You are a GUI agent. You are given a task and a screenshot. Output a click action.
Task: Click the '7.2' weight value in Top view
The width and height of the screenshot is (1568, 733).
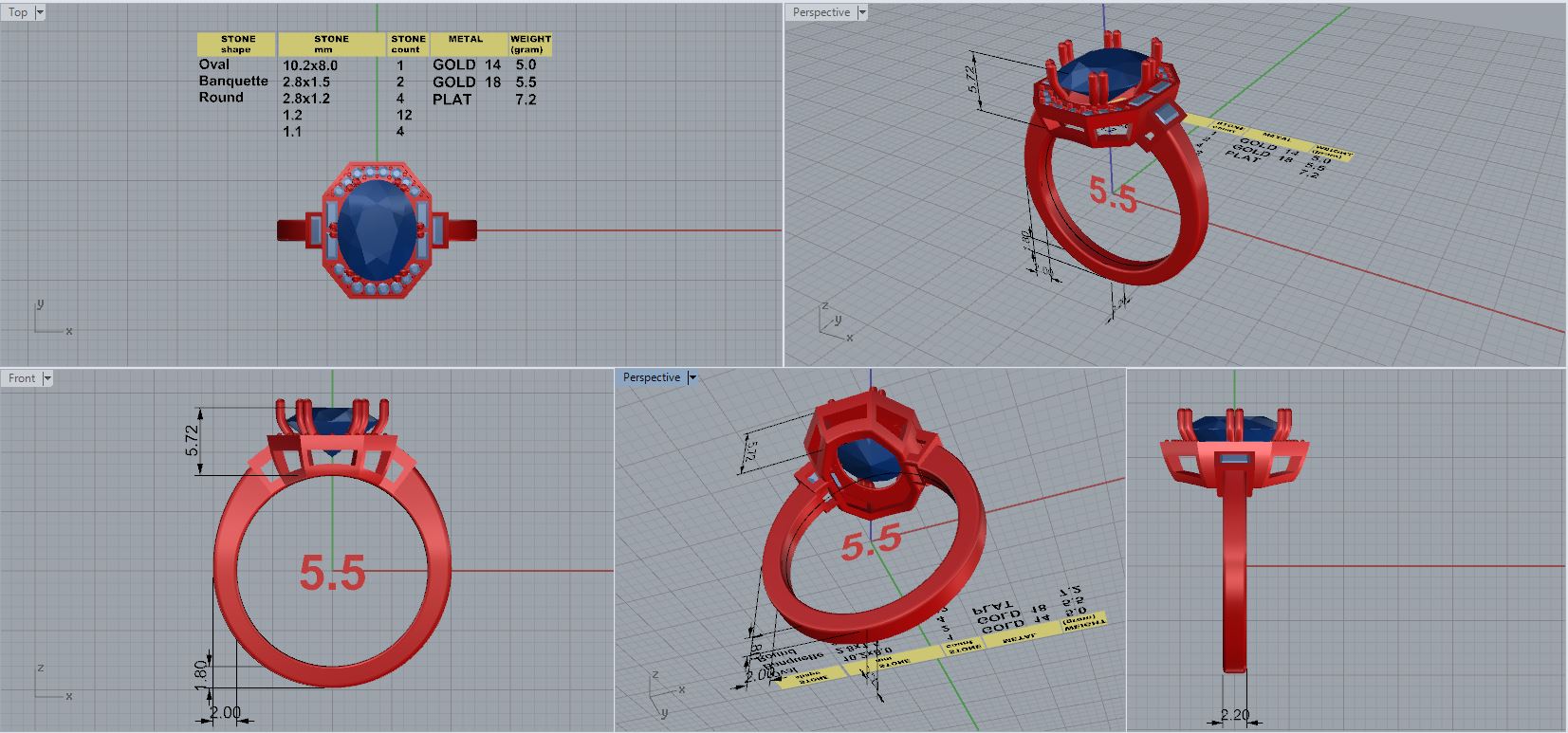click(x=526, y=99)
